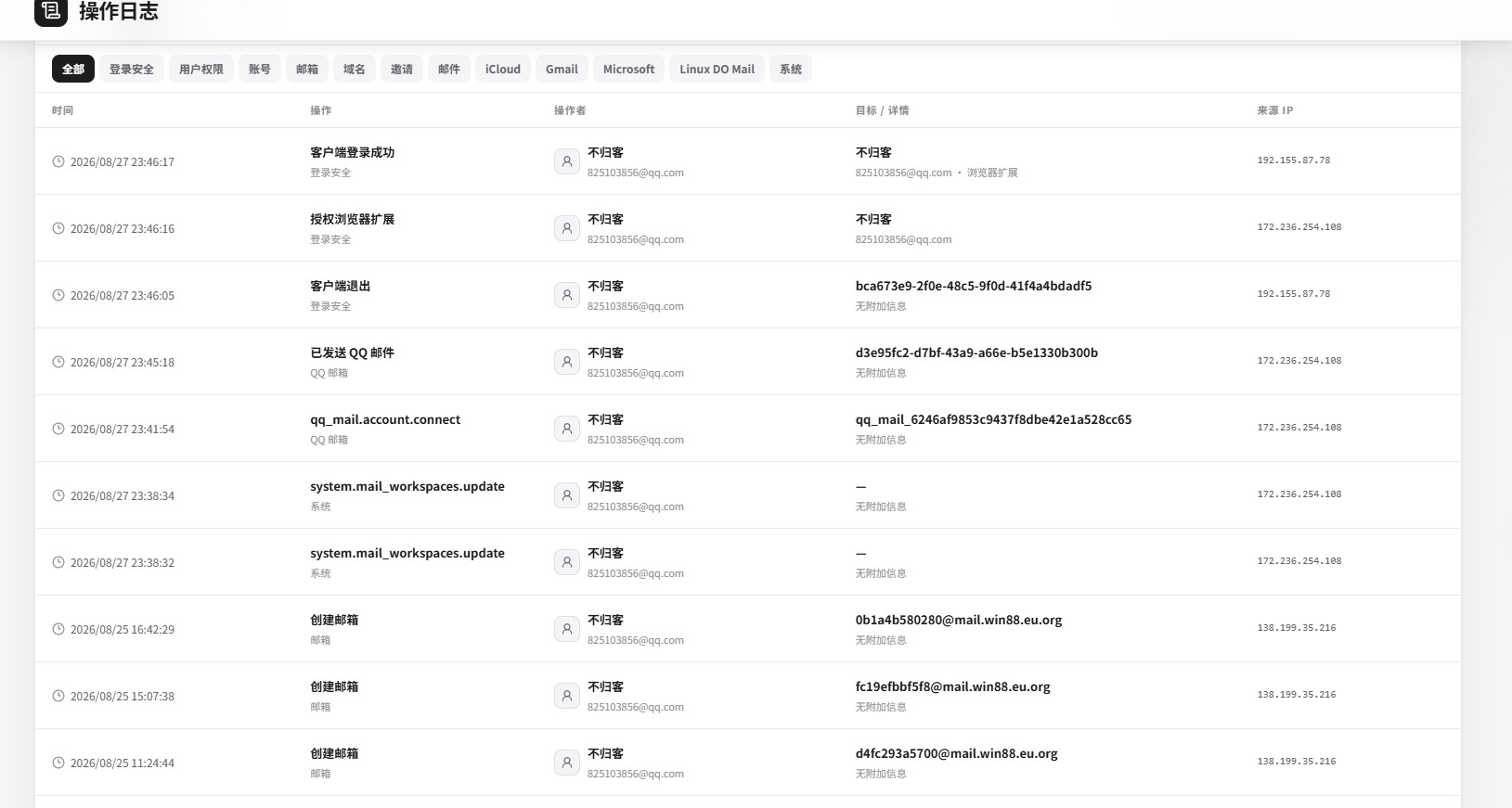The image size is (1512, 808).
Task: Click the 操作日志 page title
Action: 119,11
